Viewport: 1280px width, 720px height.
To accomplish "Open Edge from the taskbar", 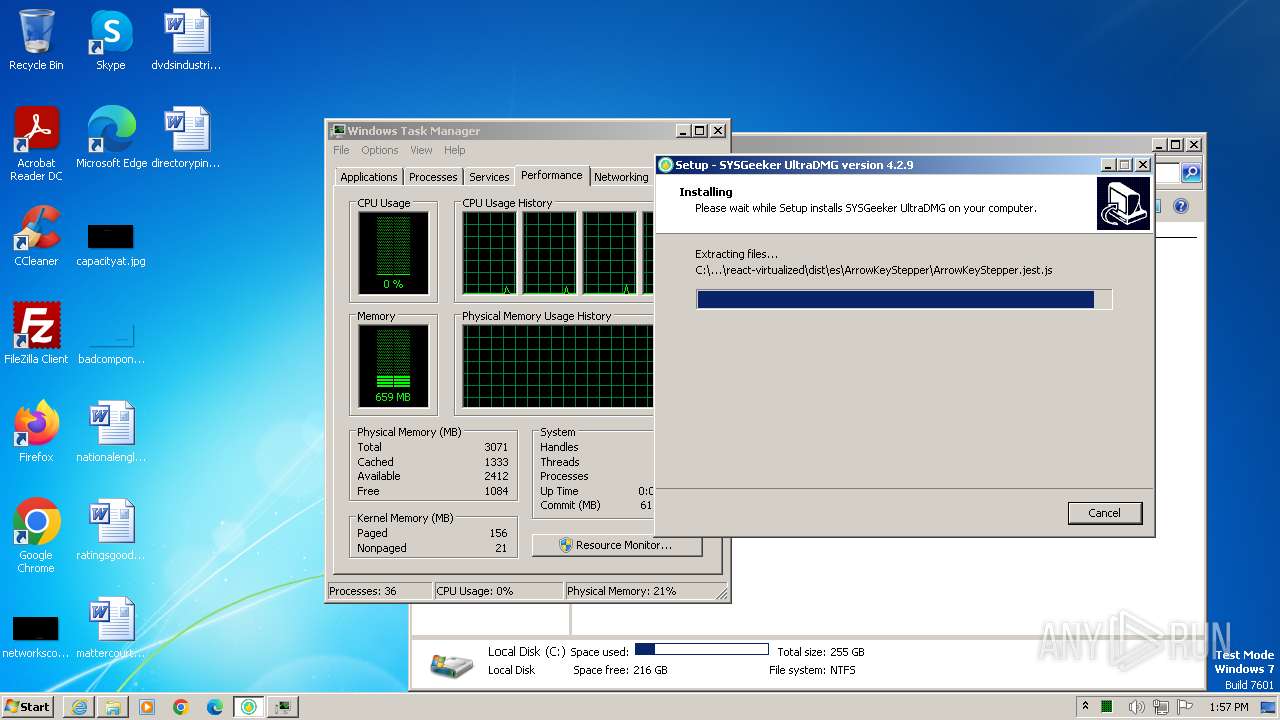I will (215, 707).
